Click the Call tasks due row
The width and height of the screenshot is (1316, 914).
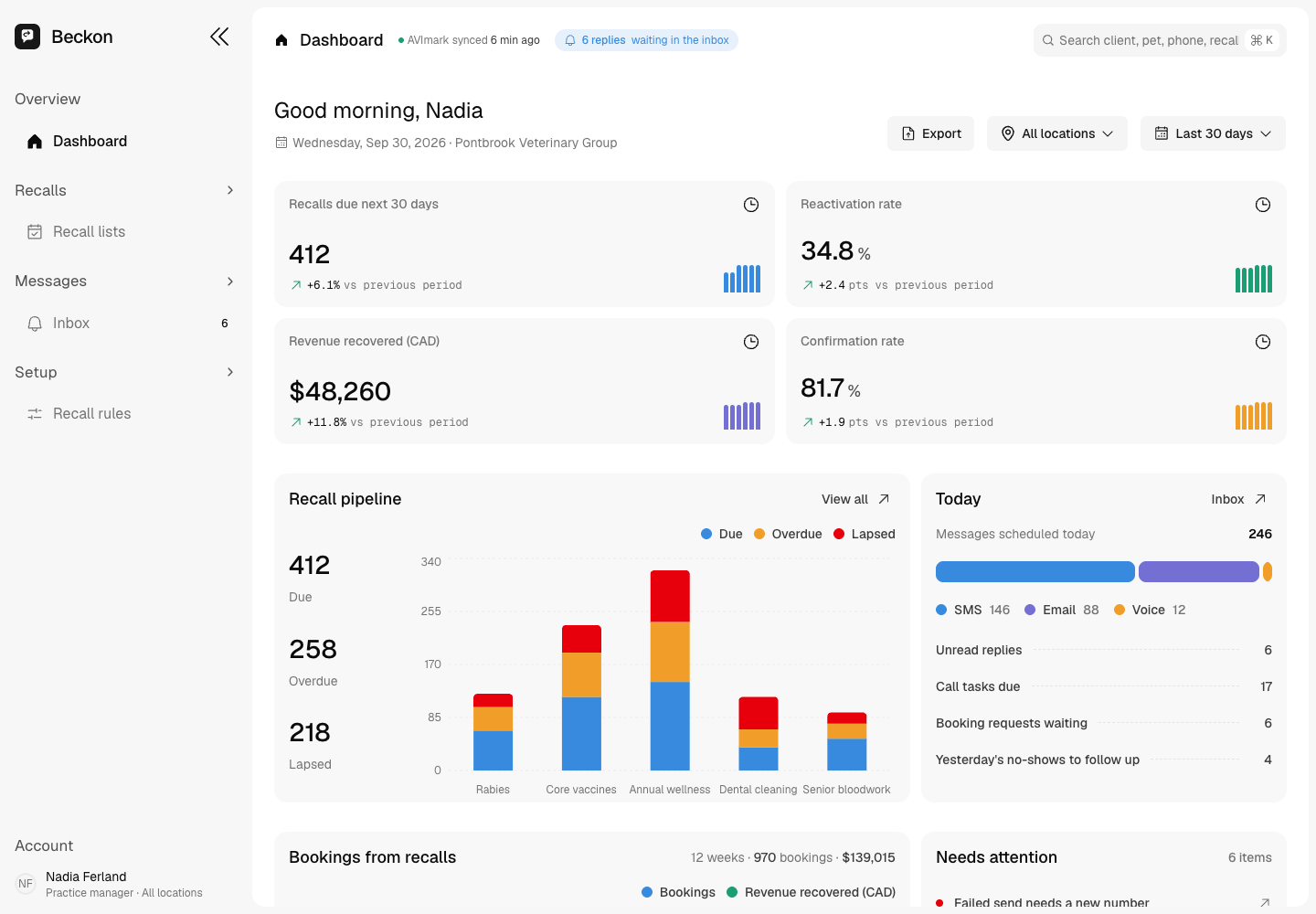[x=1104, y=686]
